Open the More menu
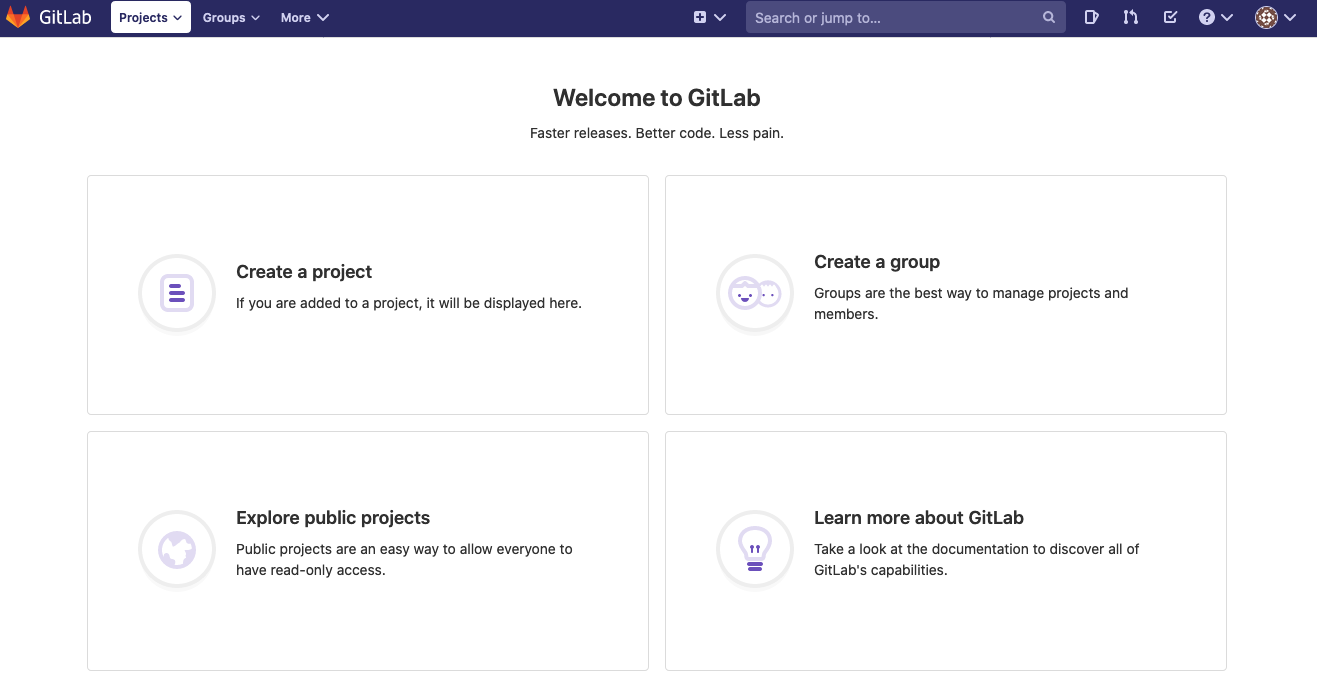The image size is (1317, 697). tap(304, 17)
